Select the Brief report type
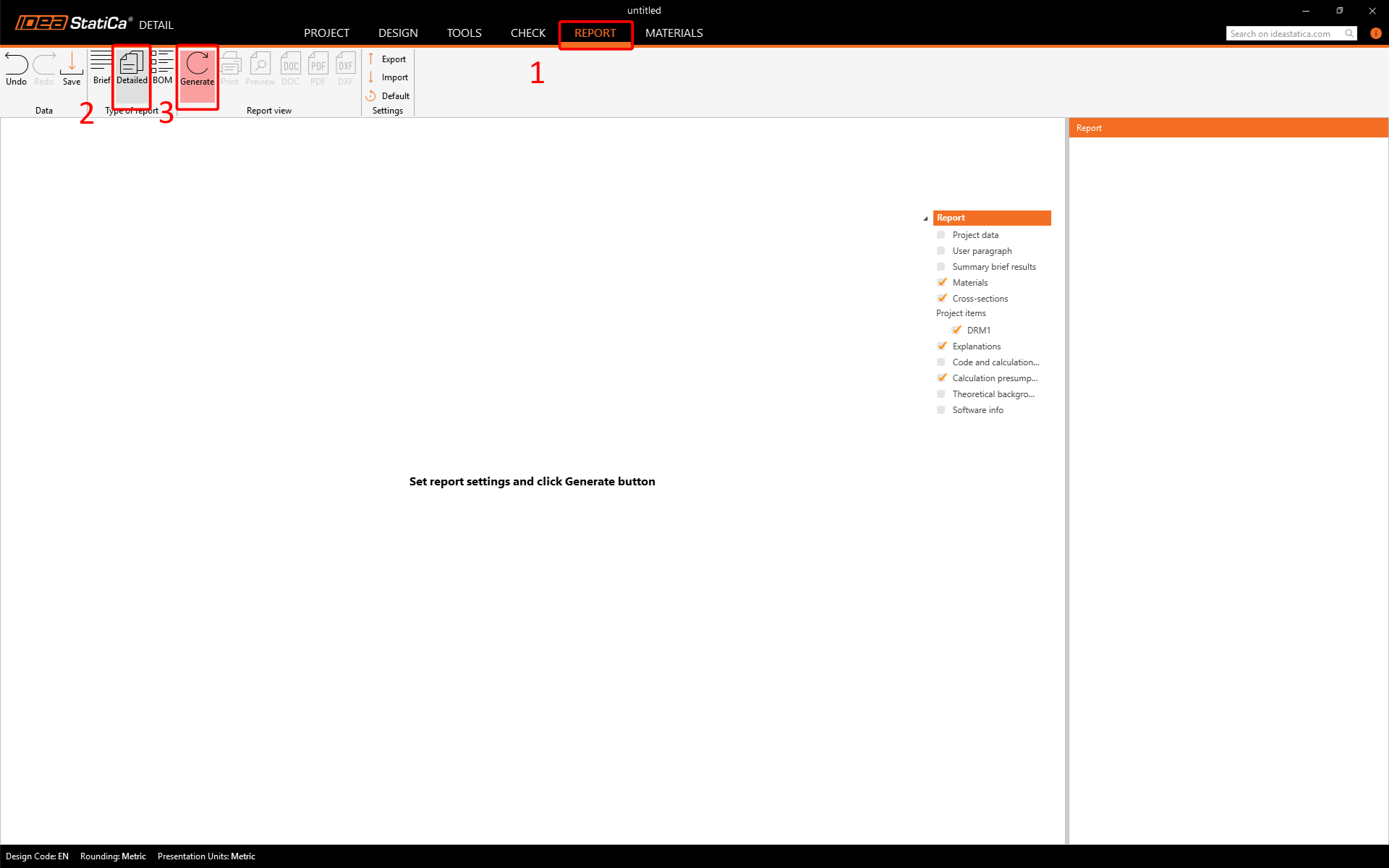The height and width of the screenshot is (868, 1389). coord(101,69)
